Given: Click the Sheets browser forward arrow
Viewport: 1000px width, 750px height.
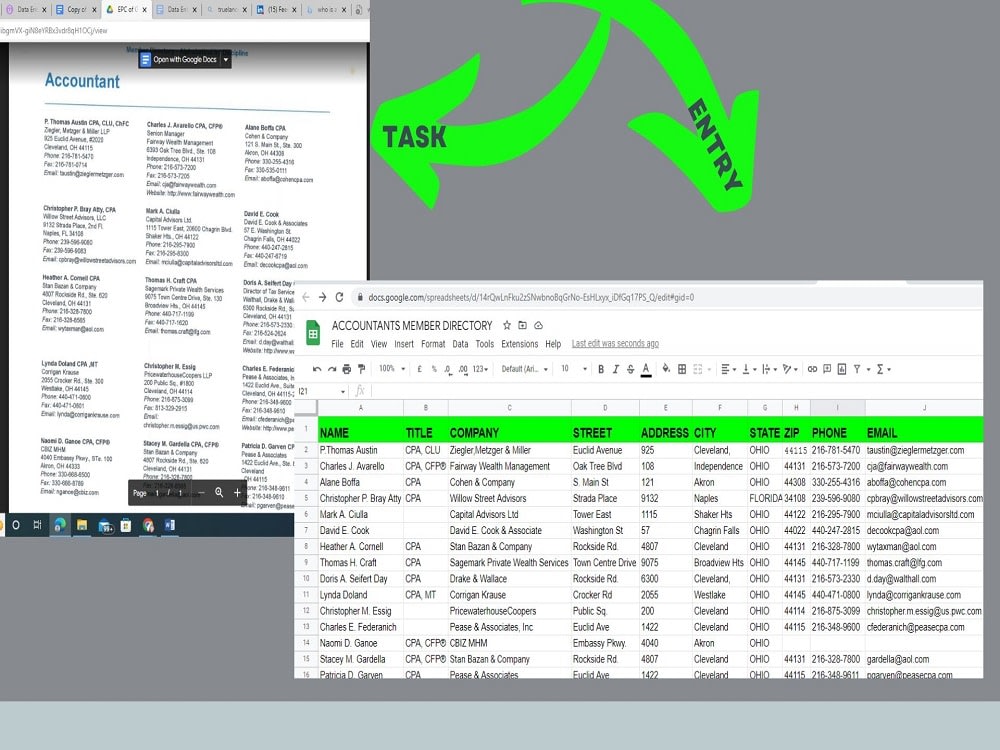Looking at the screenshot, I should [x=323, y=297].
